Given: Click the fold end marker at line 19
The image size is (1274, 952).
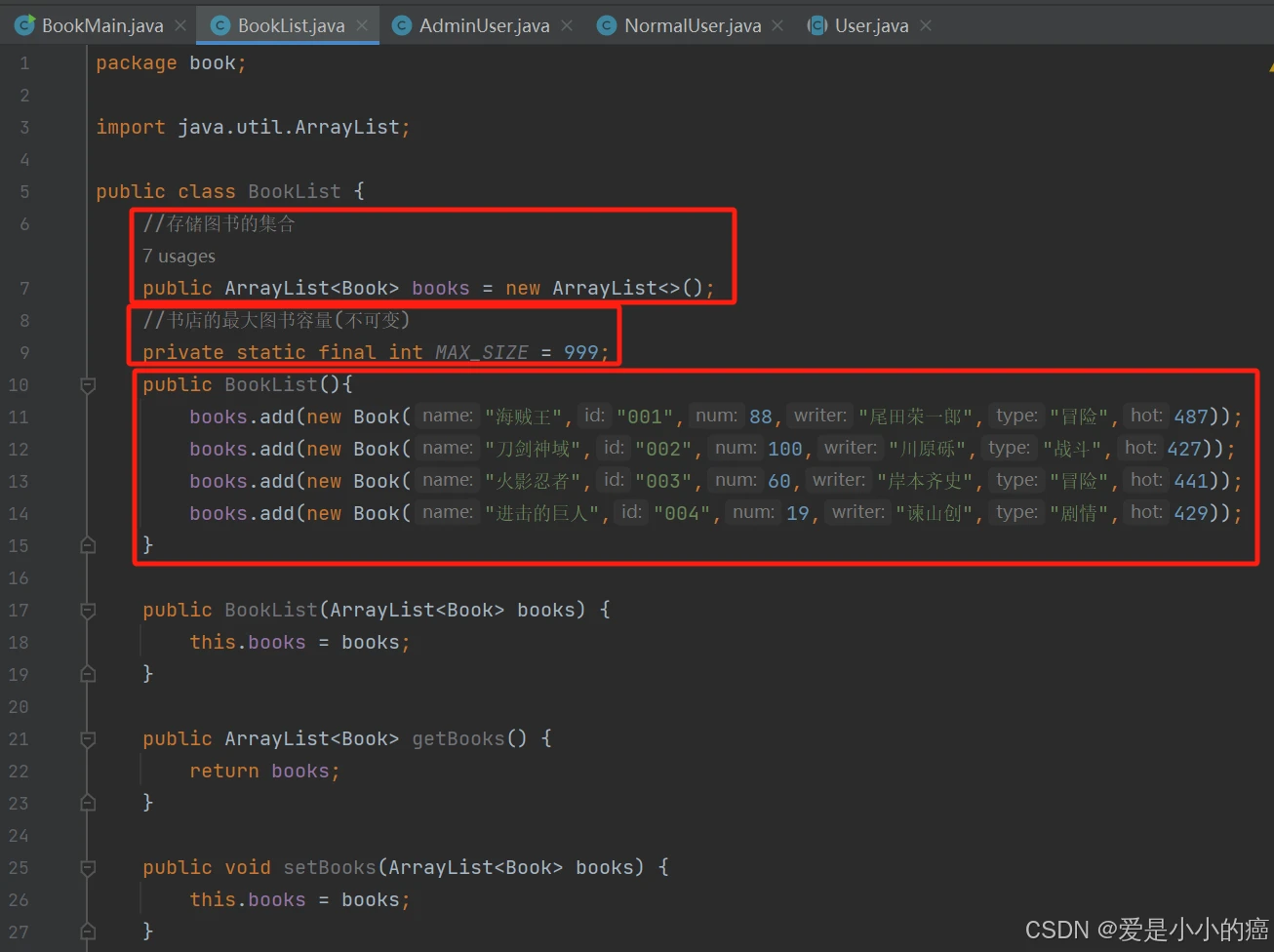Looking at the screenshot, I should pos(88,674).
